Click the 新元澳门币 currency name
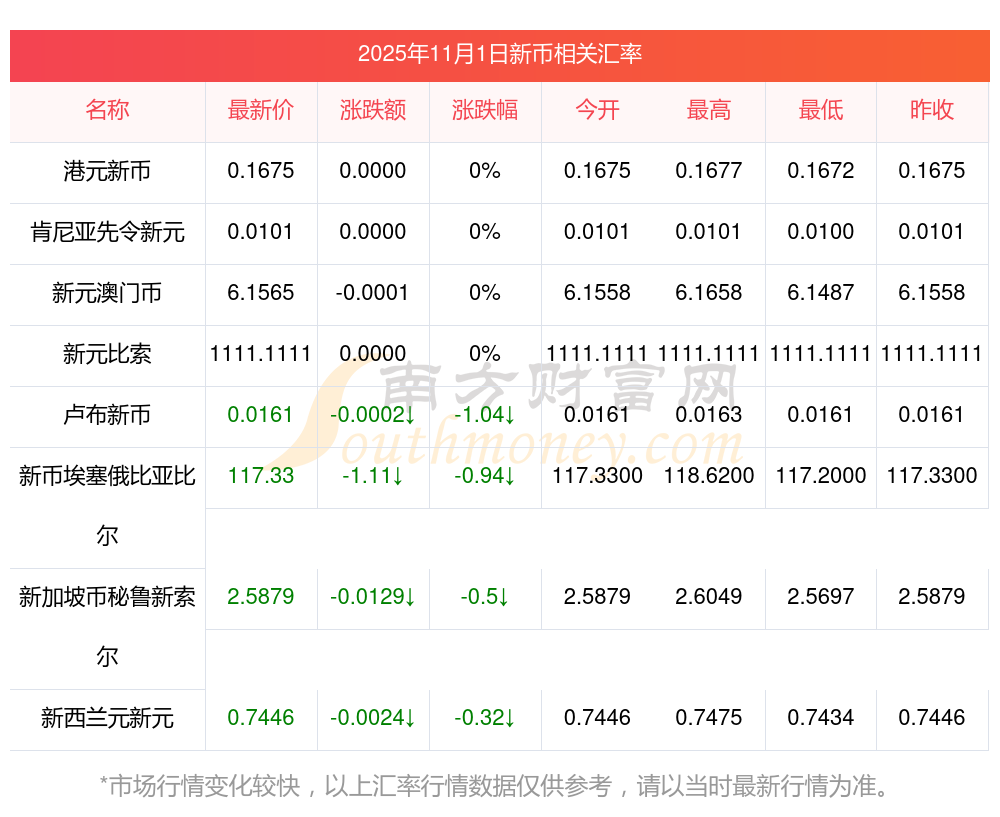 point(107,293)
